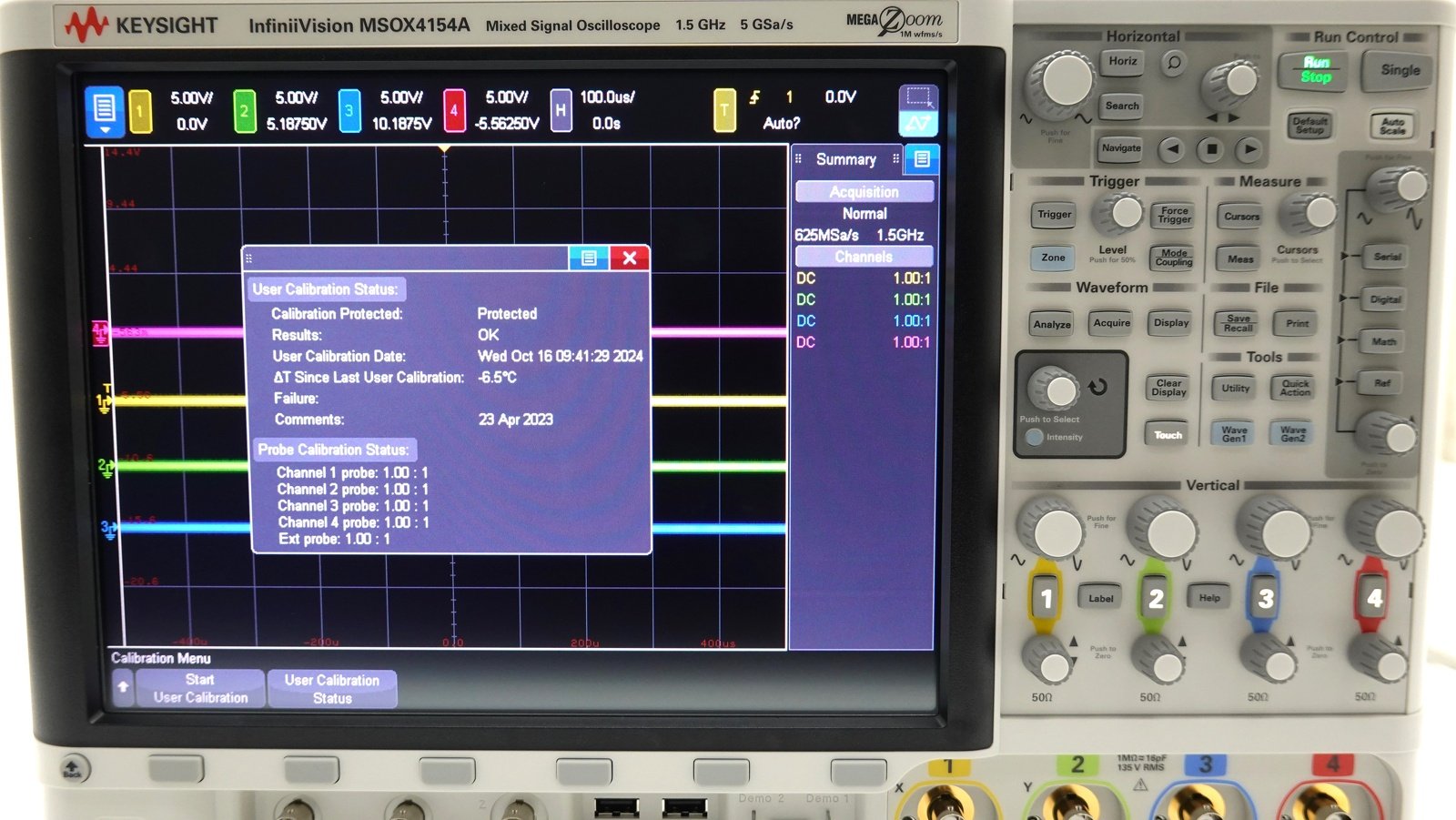Push the Auto Scale button
Viewport: 1456px width, 820px height.
[x=1393, y=126]
